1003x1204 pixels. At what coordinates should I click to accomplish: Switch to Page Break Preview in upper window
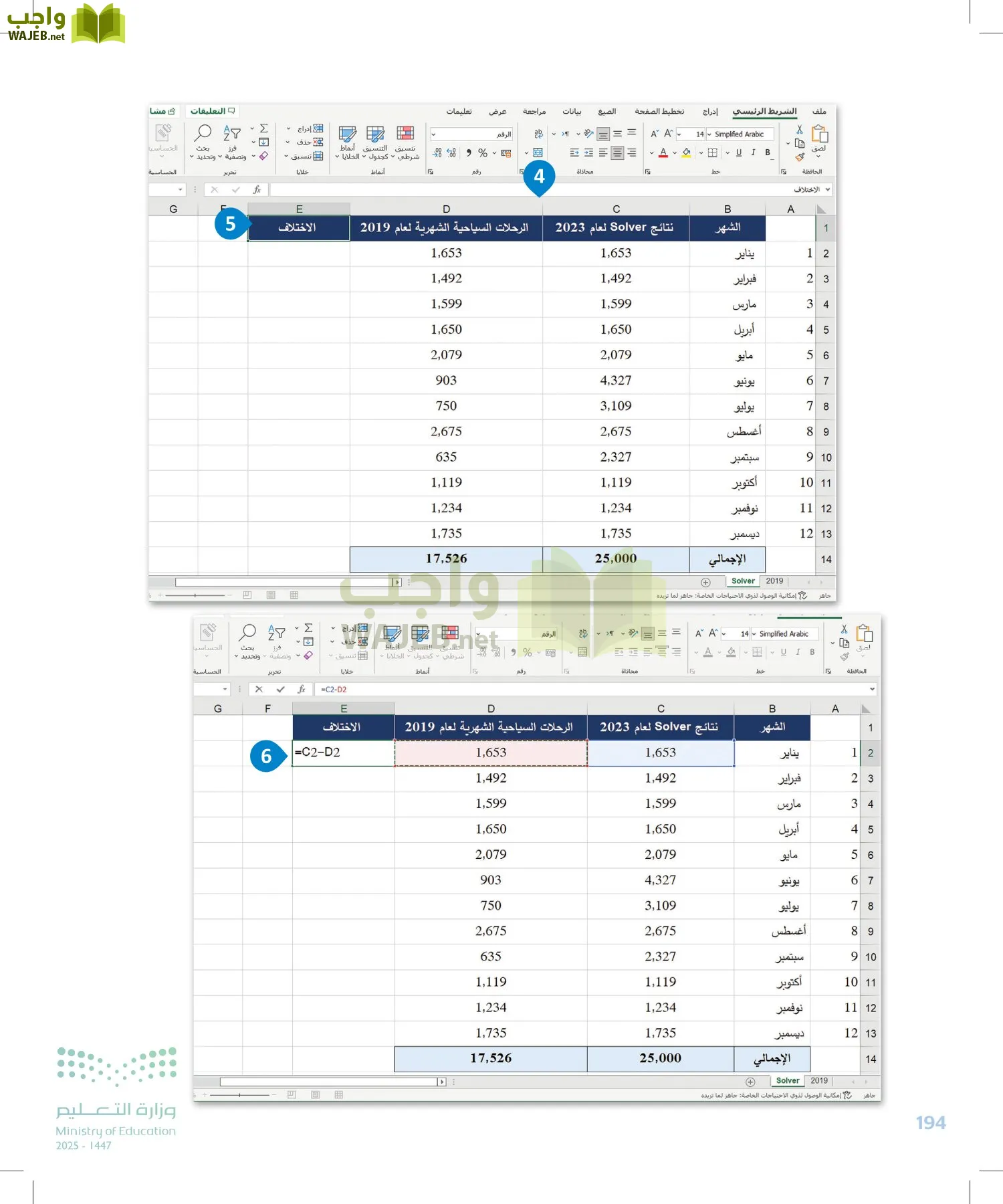pos(247,595)
